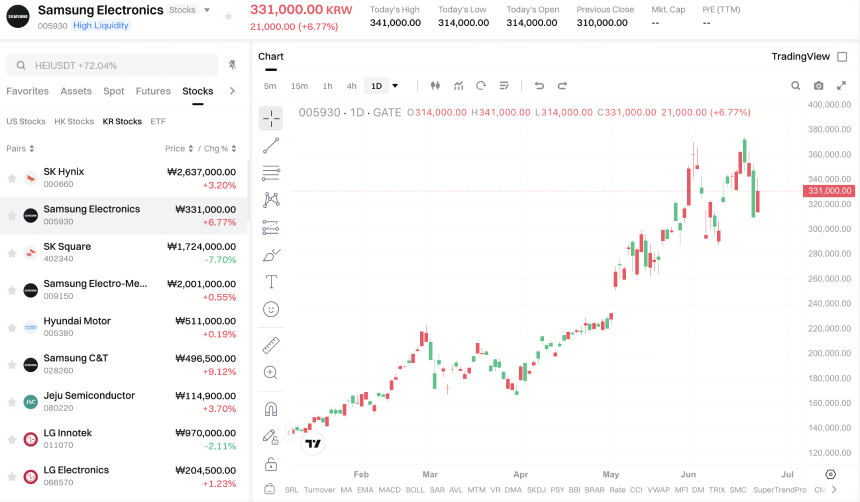Toggle stay in drawing mode pencil

point(270,437)
